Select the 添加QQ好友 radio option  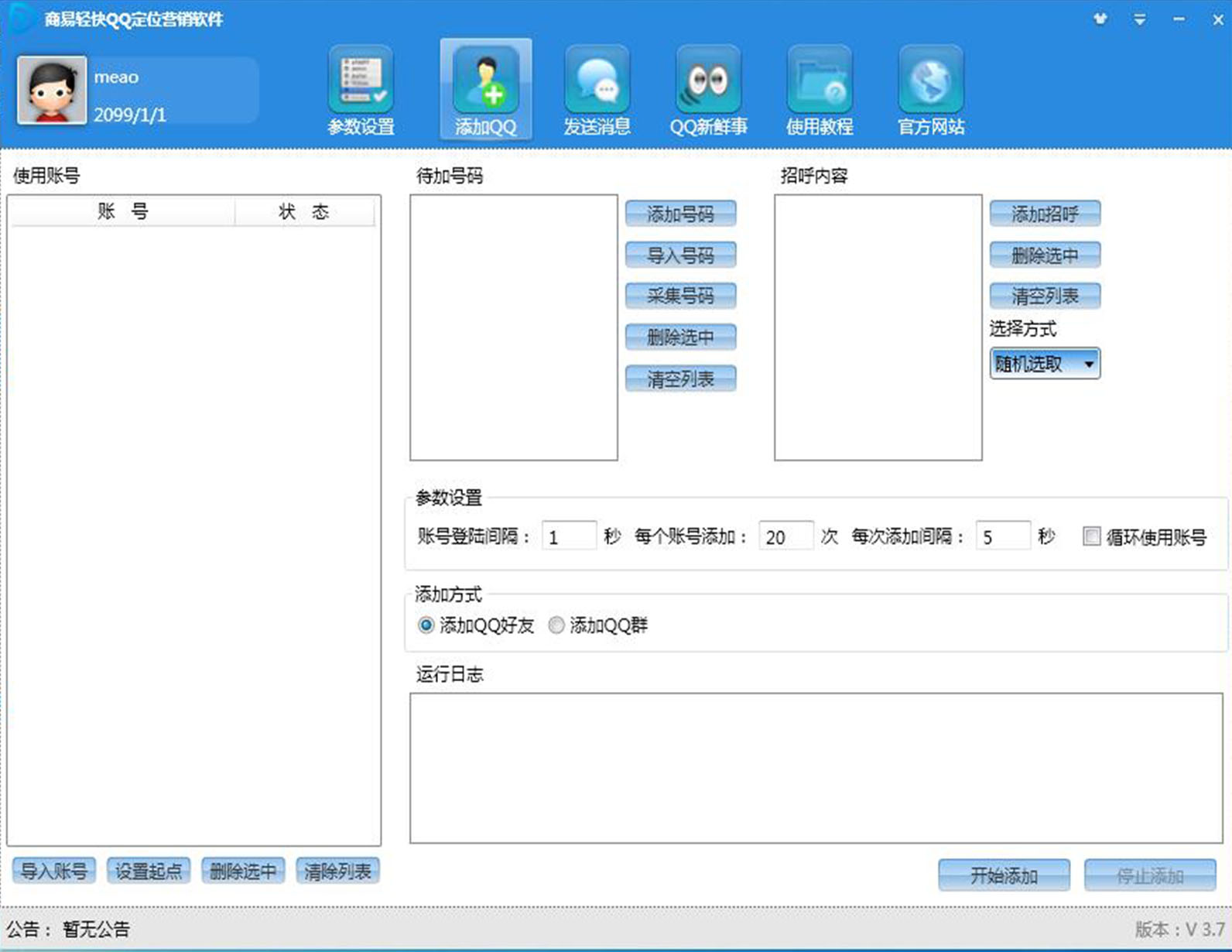point(426,625)
